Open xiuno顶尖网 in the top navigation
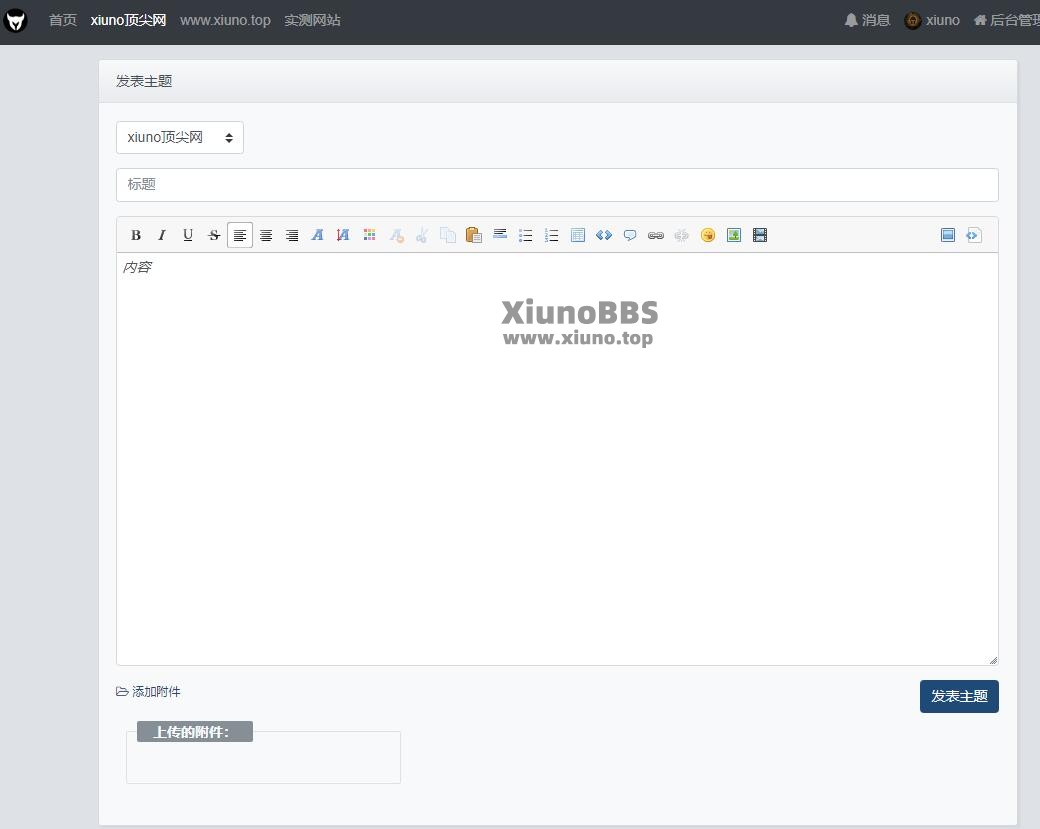 coord(128,21)
